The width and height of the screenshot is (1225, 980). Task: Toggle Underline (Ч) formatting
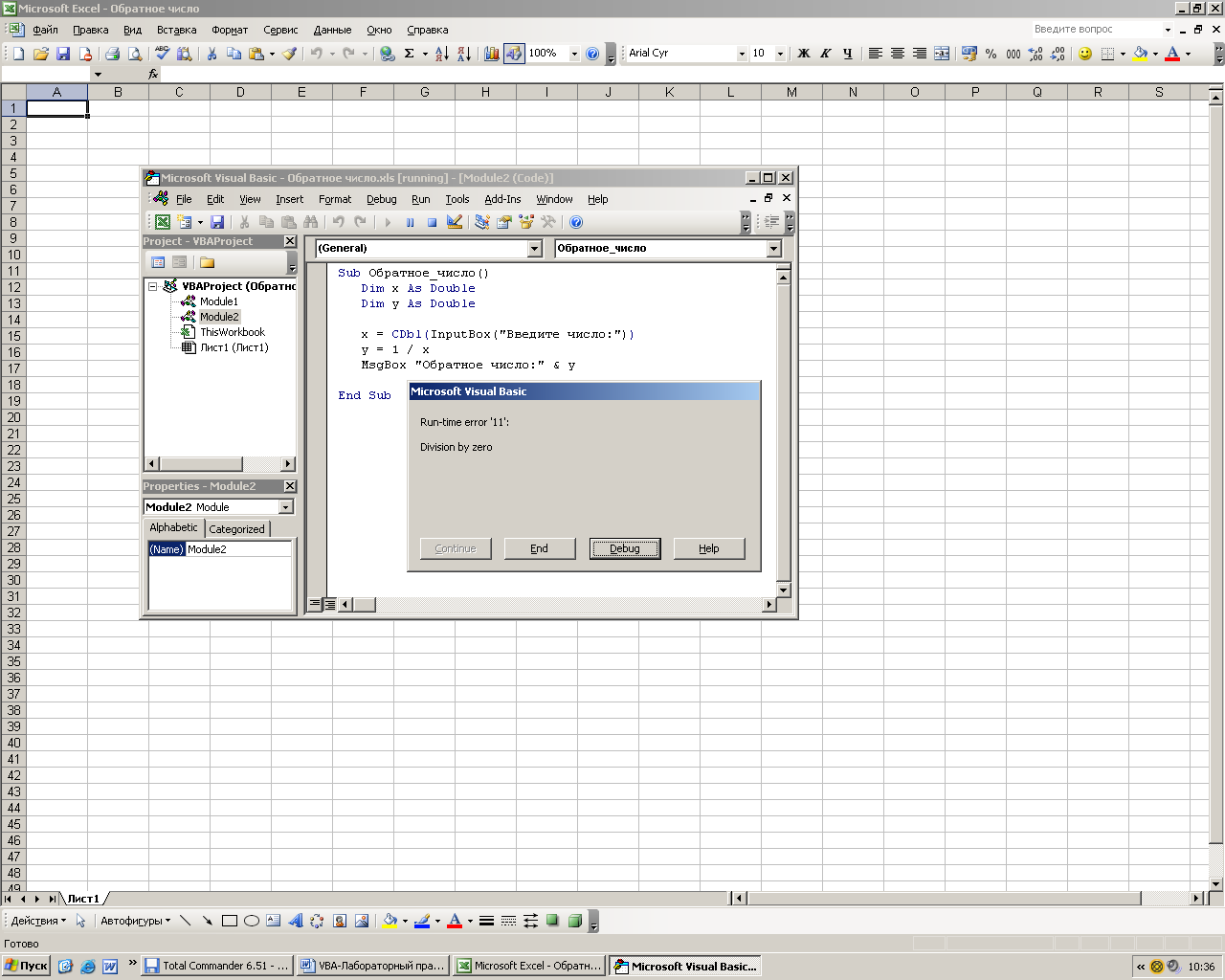coord(848,54)
